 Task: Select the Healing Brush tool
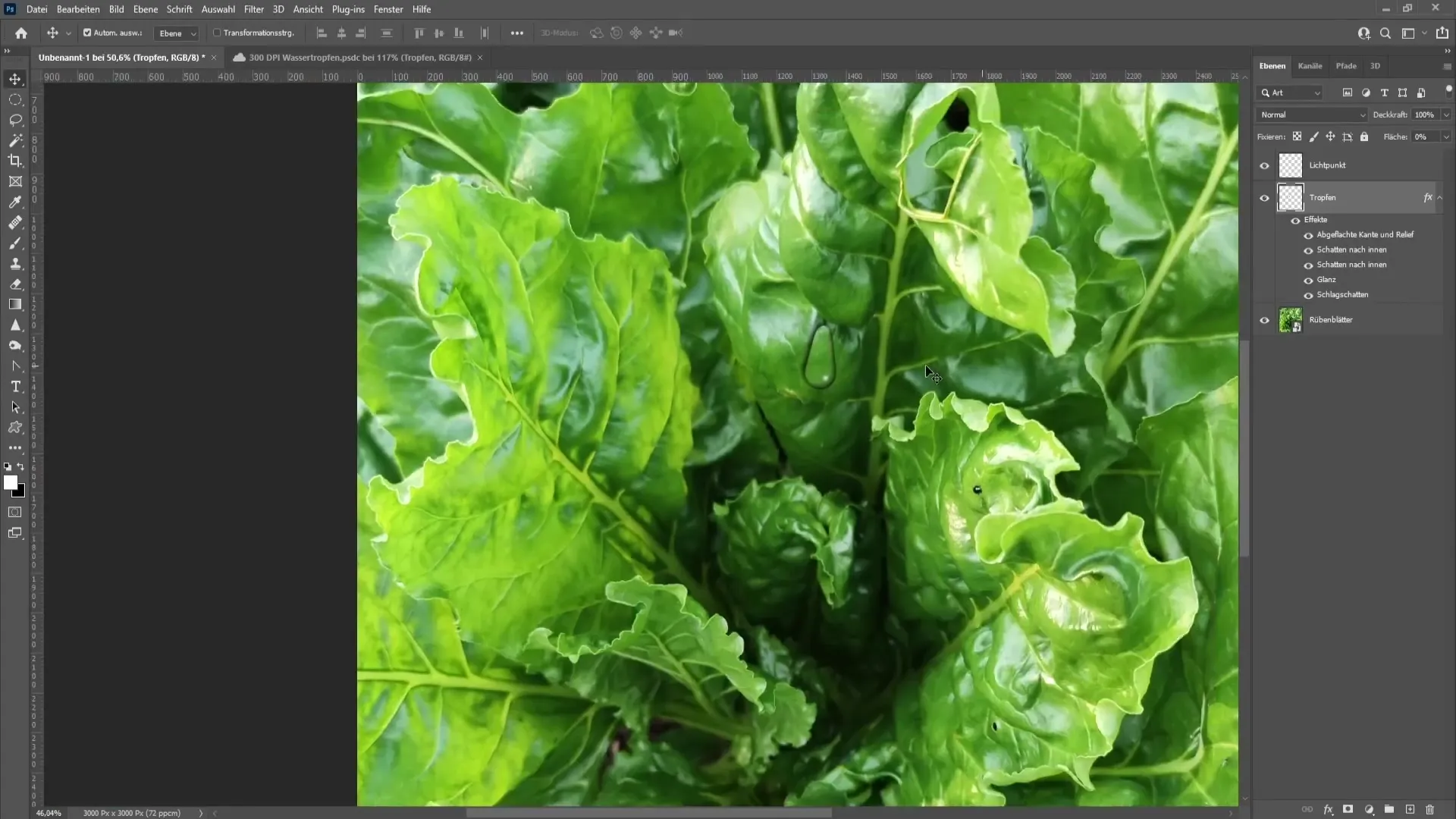[x=15, y=222]
